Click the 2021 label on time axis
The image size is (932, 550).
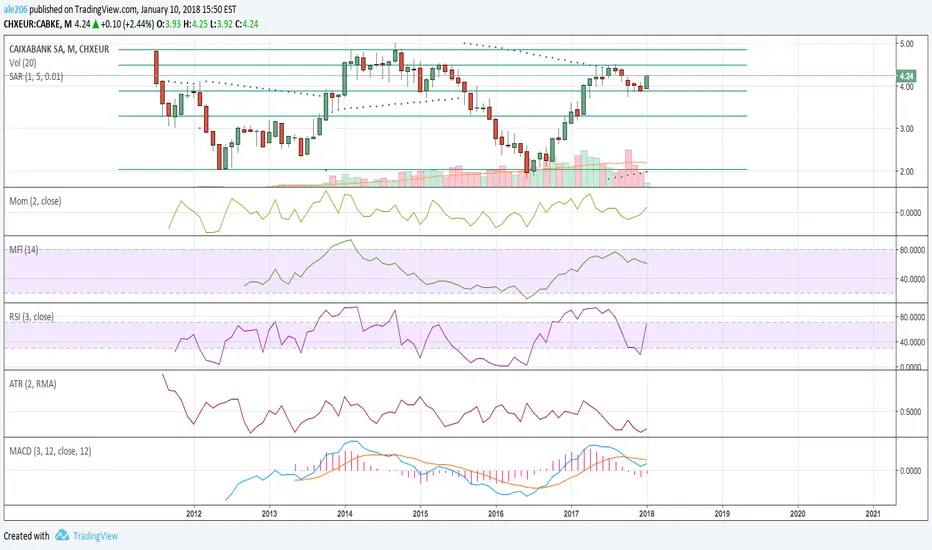coord(873,514)
